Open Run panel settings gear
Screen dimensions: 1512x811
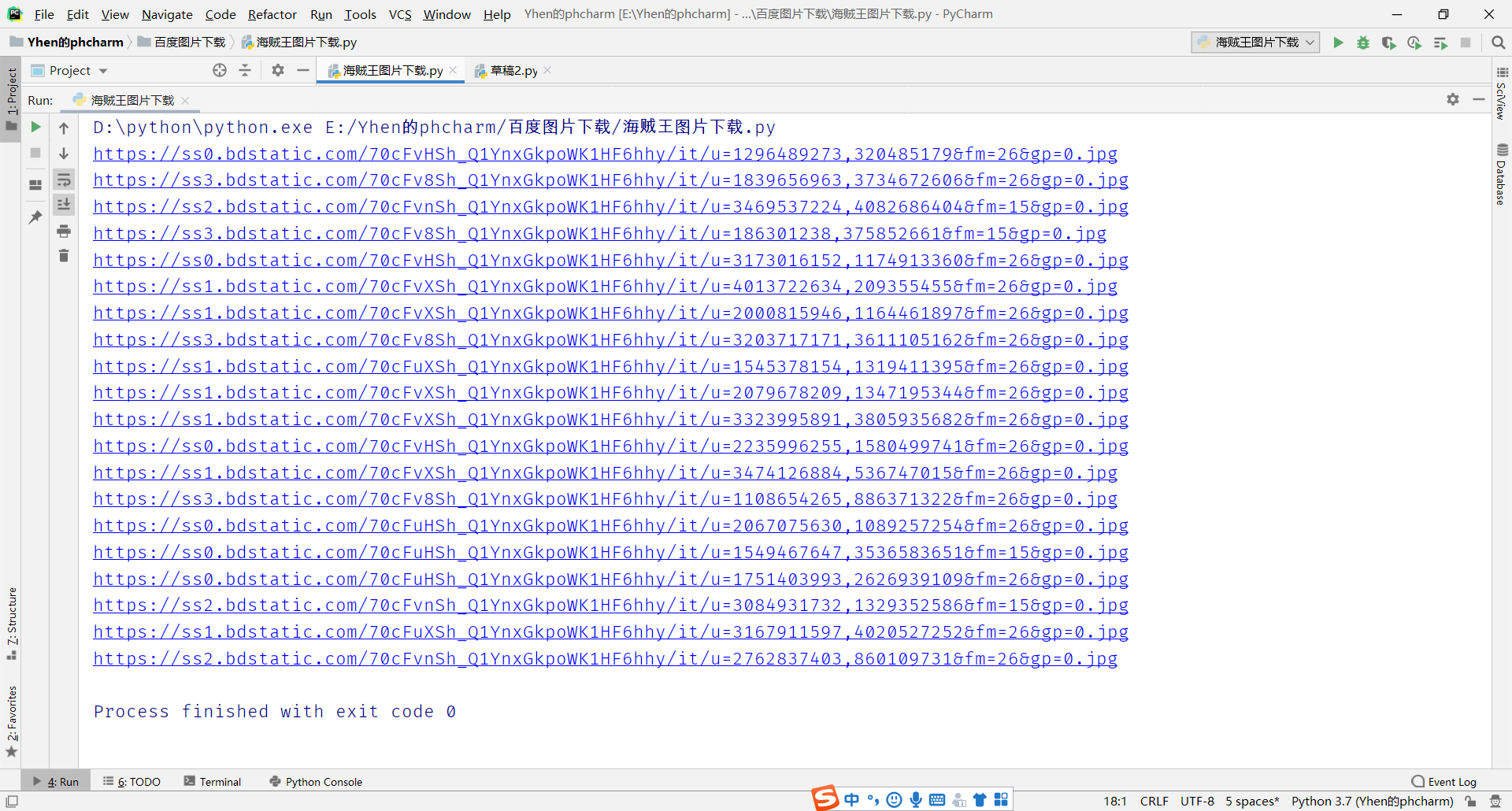1453,99
